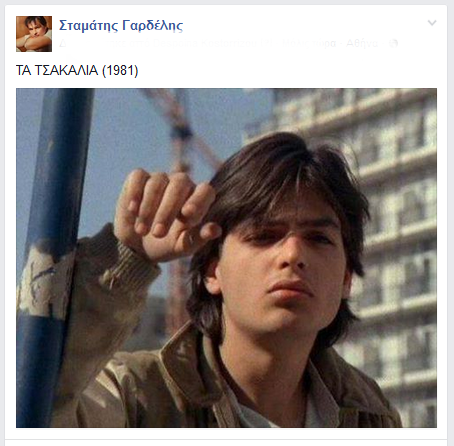Click the globe audience privacy icon
Image resolution: width=454 pixels, height=446 pixels.
click(x=394, y=43)
